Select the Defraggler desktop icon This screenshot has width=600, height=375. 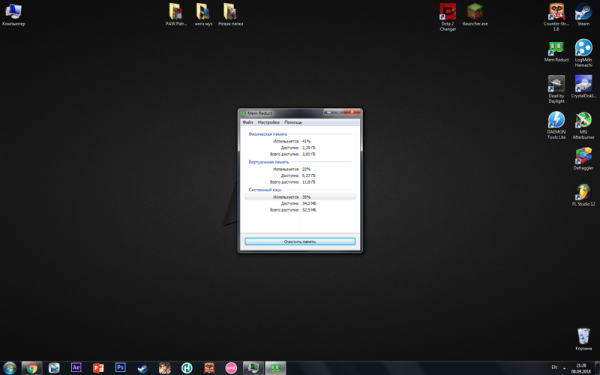583,159
